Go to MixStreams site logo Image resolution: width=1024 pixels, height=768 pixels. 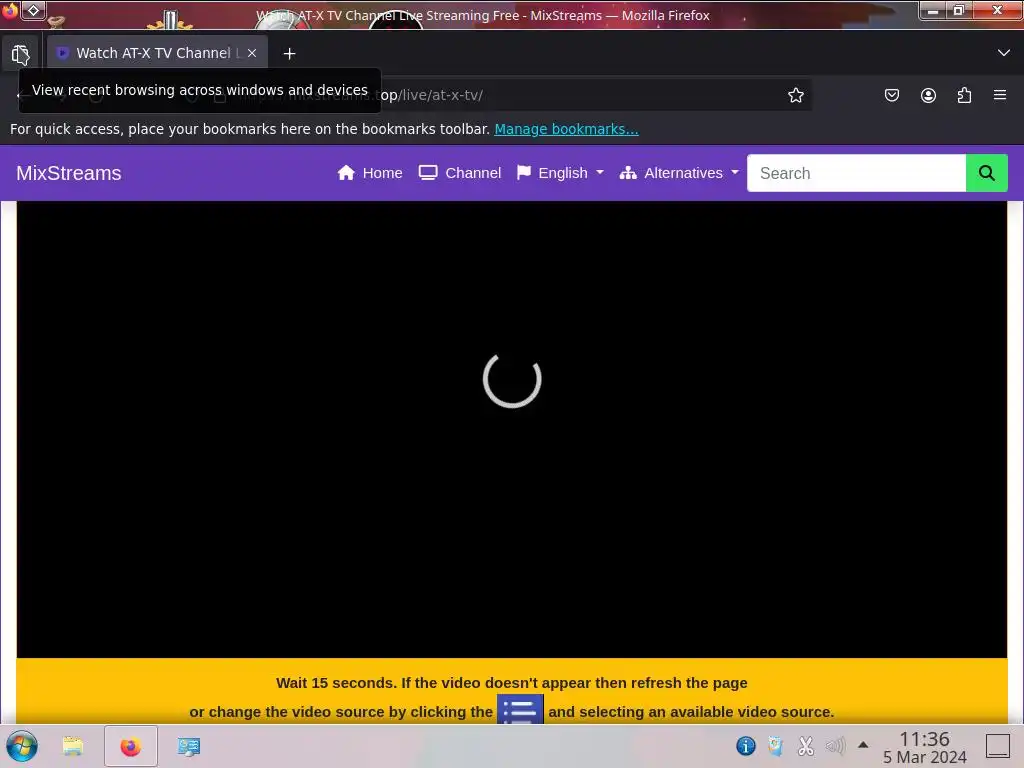pyautogui.click(x=69, y=173)
